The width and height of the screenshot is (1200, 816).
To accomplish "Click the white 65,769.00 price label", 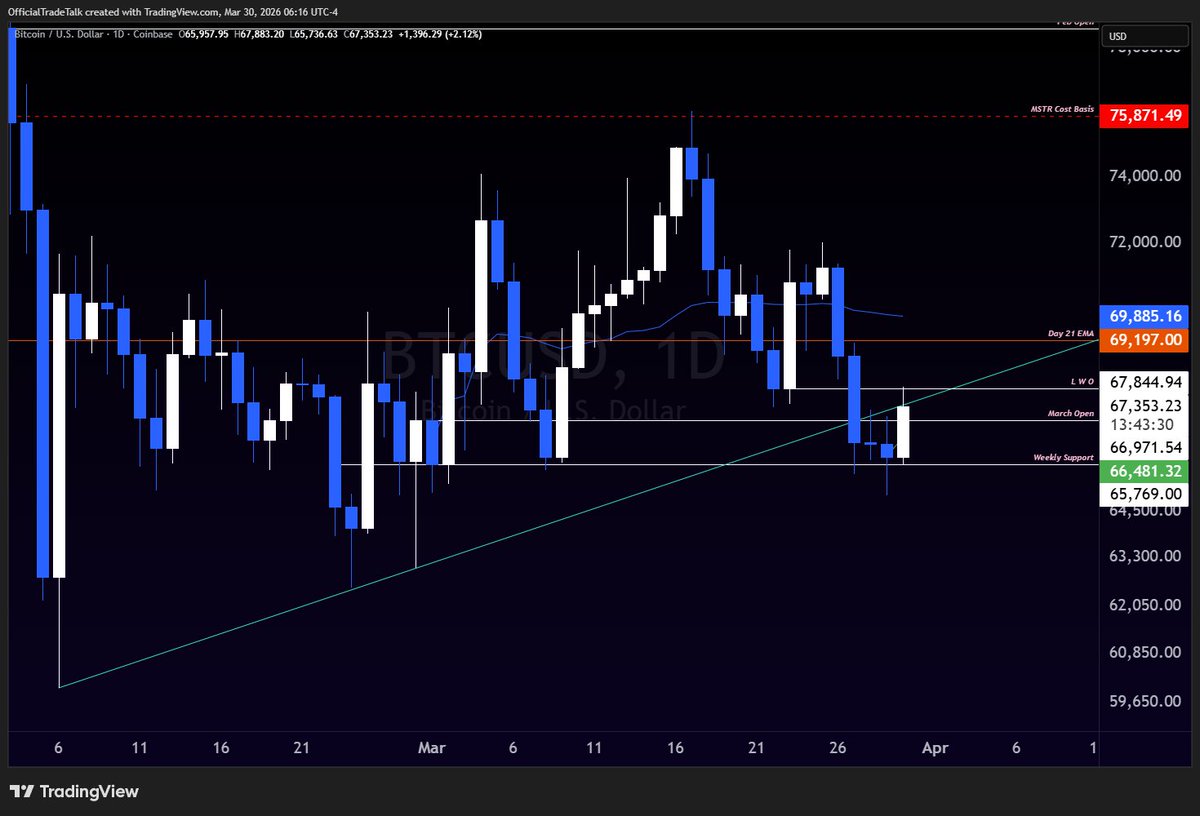I will (1146, 493).
